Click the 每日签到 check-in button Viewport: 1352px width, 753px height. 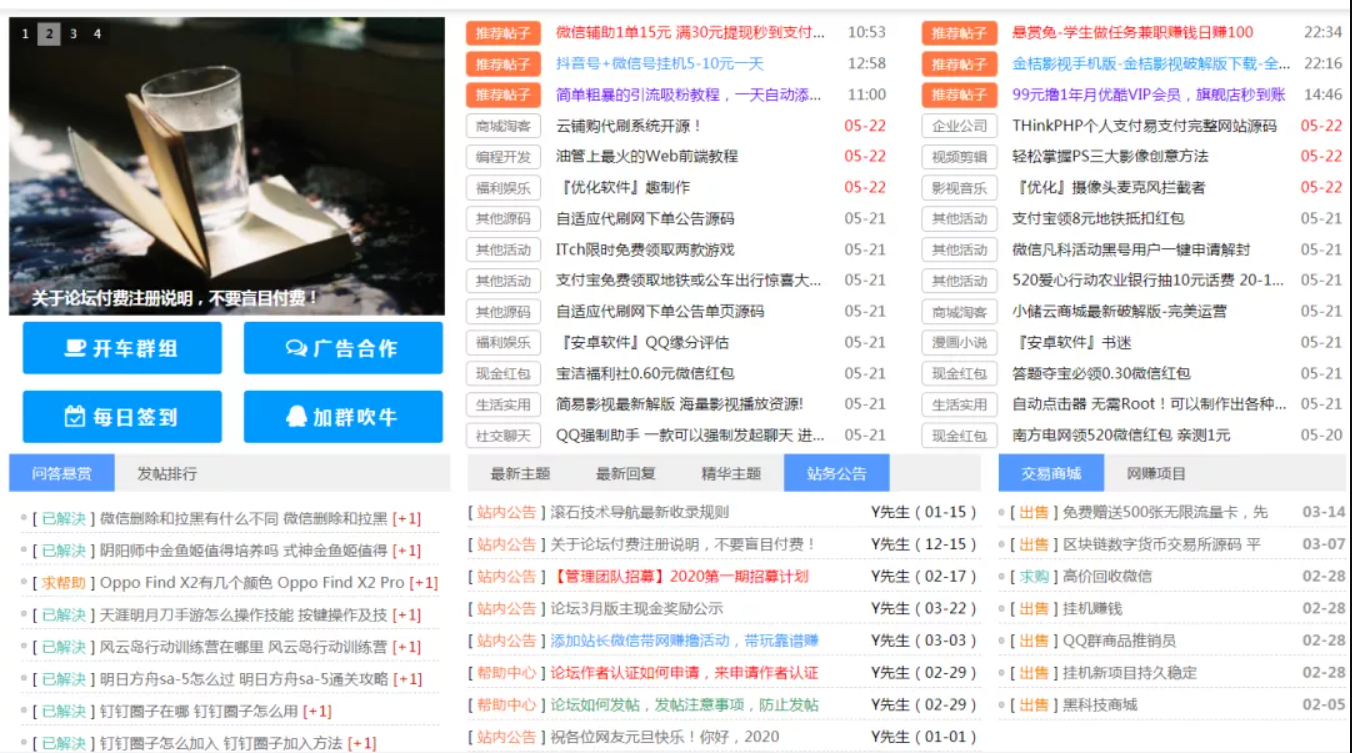[122, 417]
